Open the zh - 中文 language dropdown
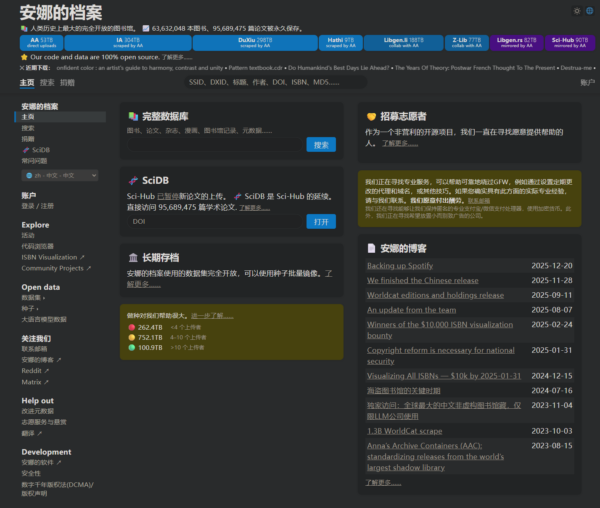The height and width of the screenshot is (508, 600). pyautogui.click(x=60, y=176)
